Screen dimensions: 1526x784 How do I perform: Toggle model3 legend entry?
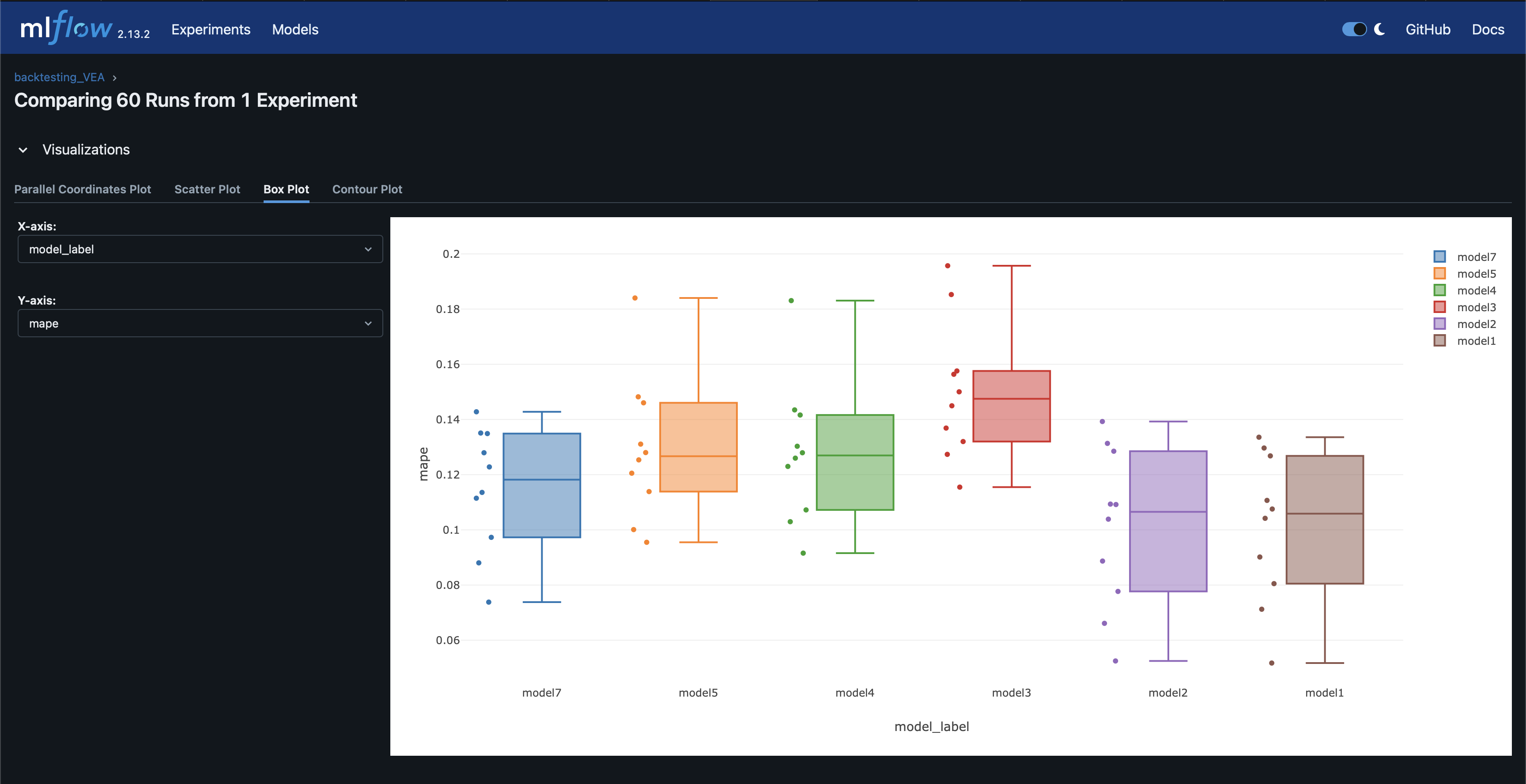pyautogui.click(x=1475, y=307)
